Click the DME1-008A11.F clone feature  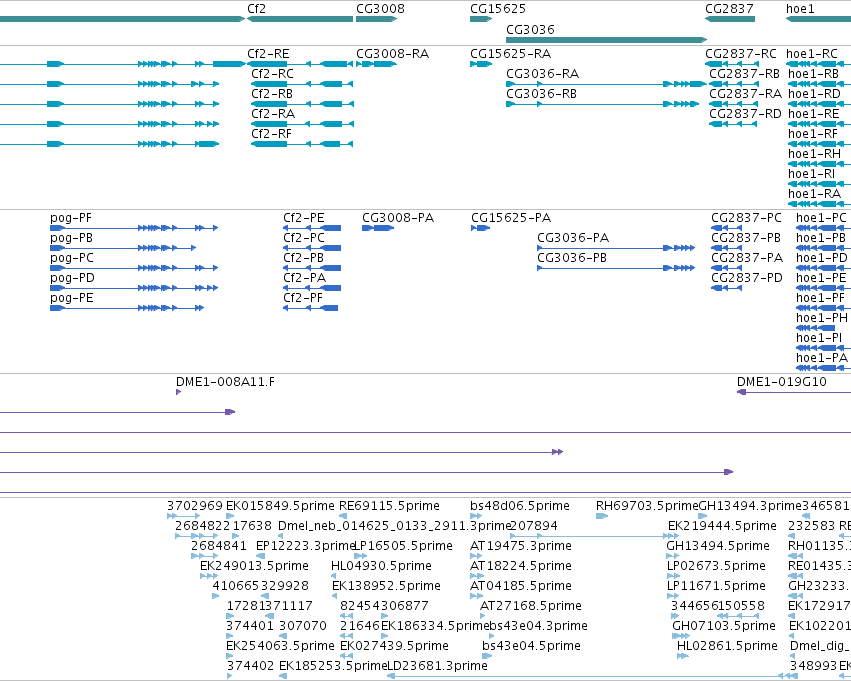tap(179, 392)
